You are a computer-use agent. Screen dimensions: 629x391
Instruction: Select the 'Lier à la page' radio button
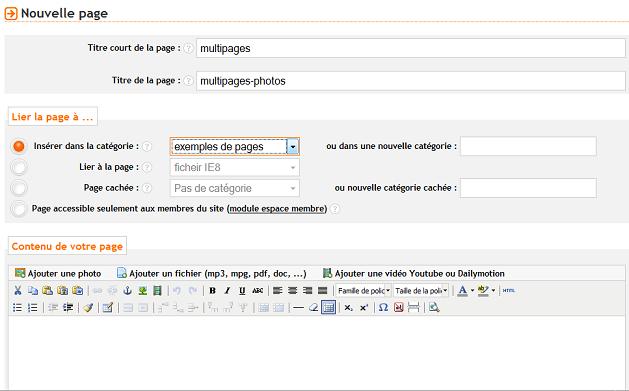click(x=19, y=167)
